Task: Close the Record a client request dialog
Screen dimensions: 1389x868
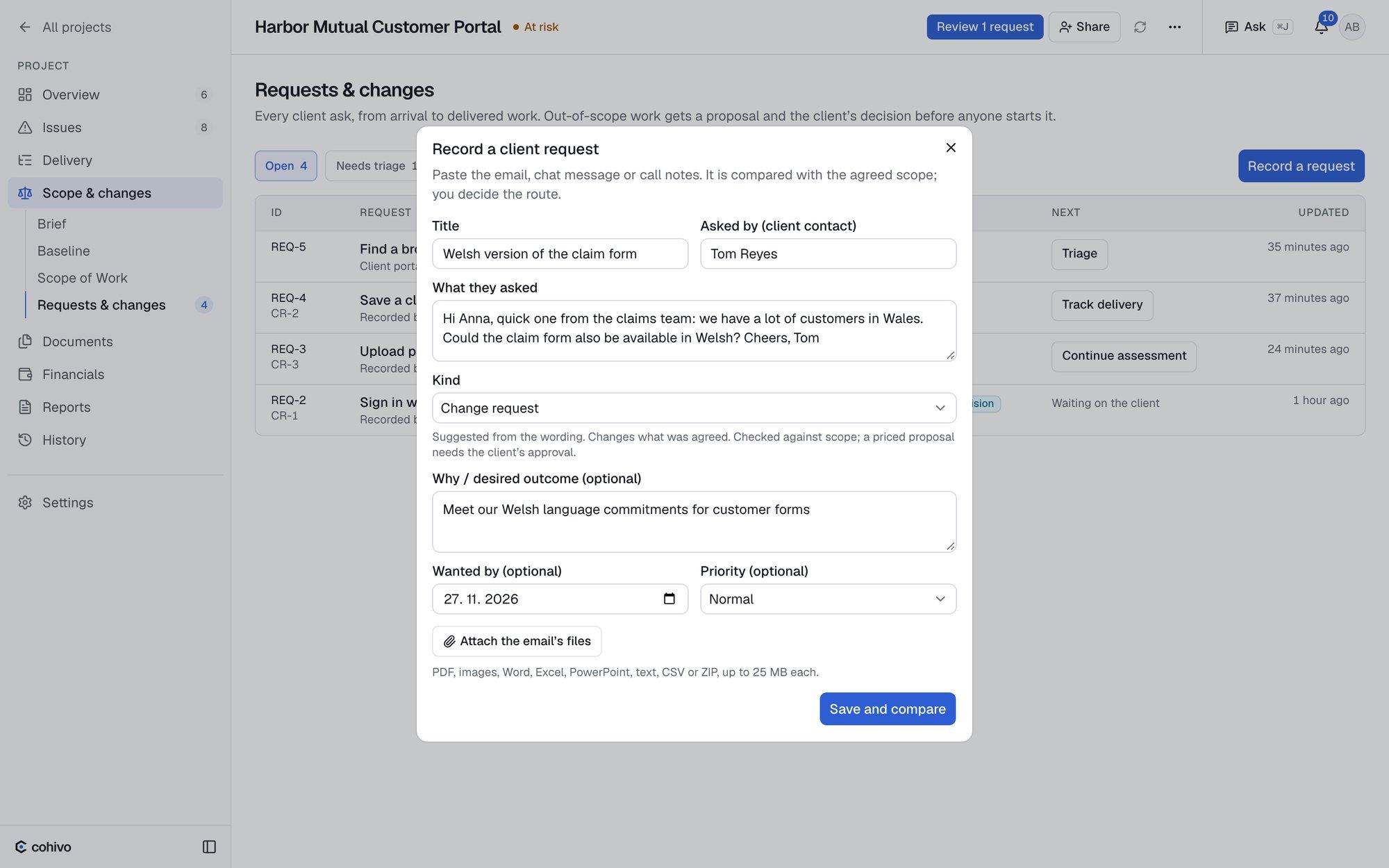Action: coord(951,147)
